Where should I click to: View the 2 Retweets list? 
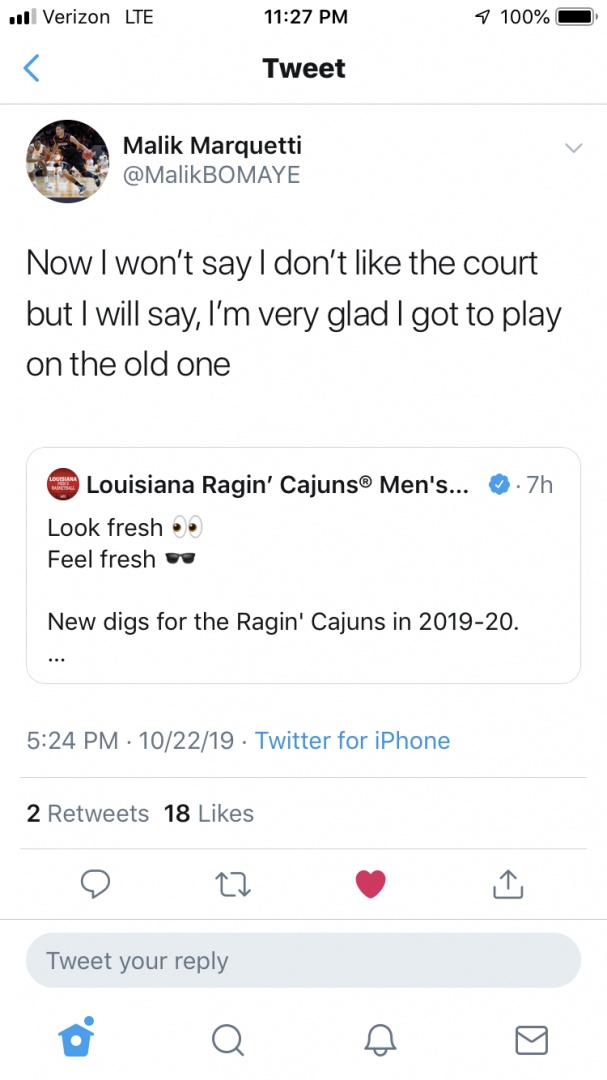click(x=88, y=814)
